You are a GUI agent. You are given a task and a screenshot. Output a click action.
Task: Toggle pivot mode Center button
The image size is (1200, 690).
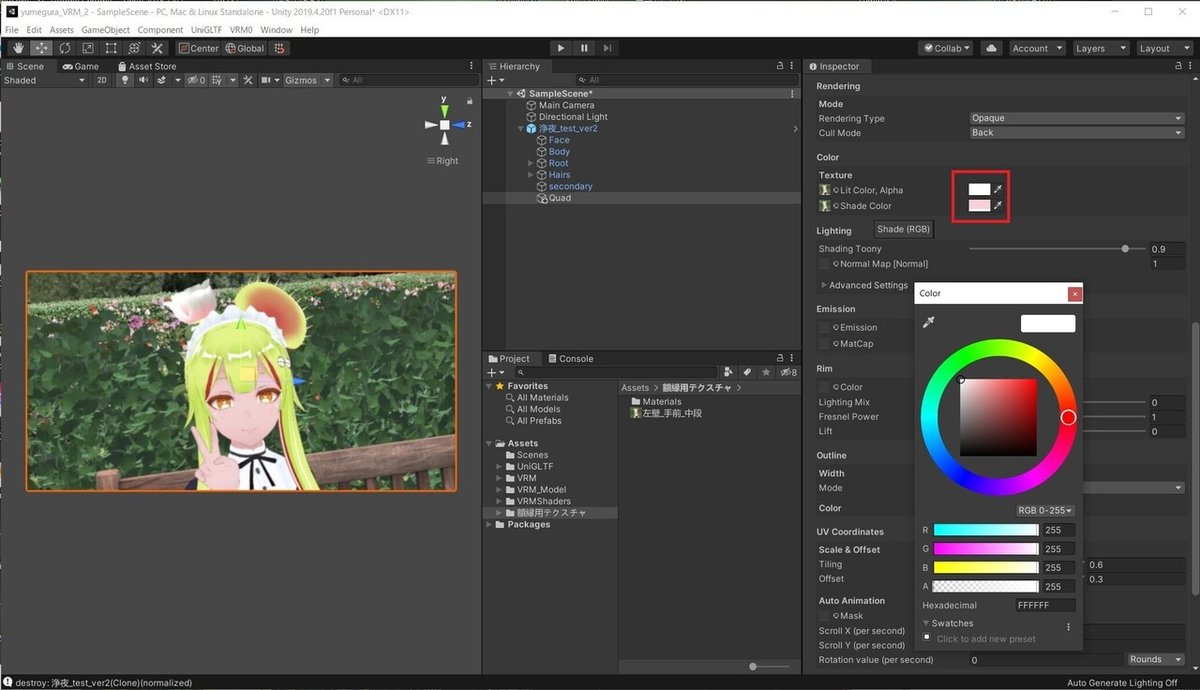click(199, 48)
